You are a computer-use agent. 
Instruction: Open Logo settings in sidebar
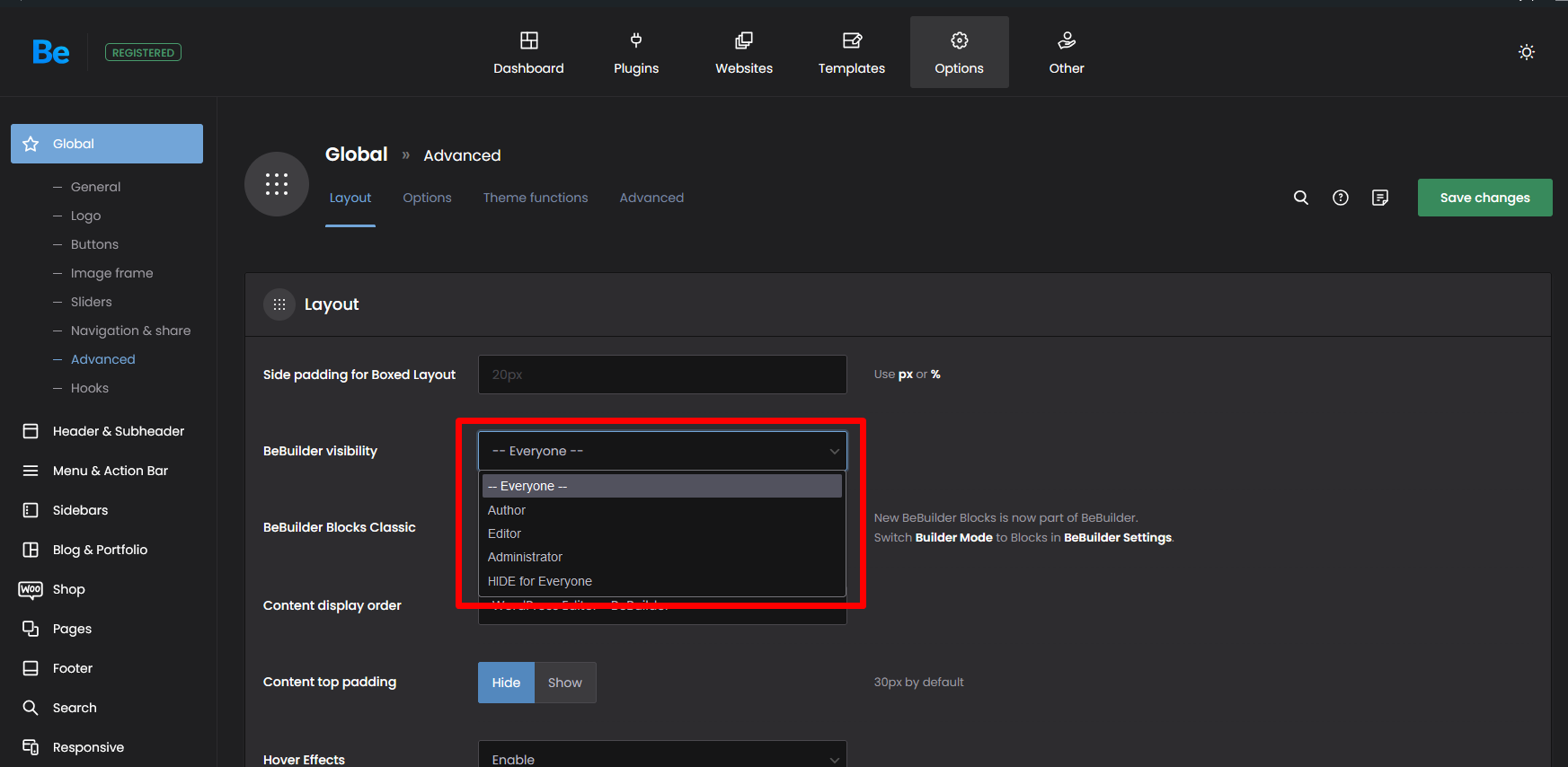pos(85,216)
